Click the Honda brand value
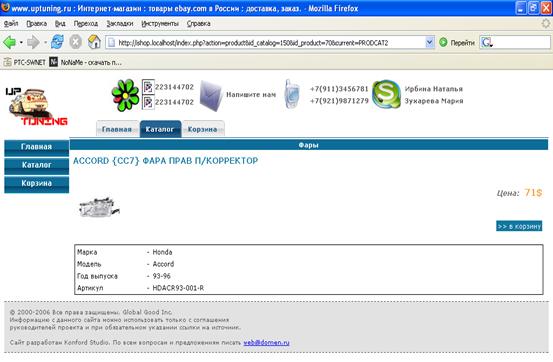The image size is (553, 362). click(x=162, y=252)
